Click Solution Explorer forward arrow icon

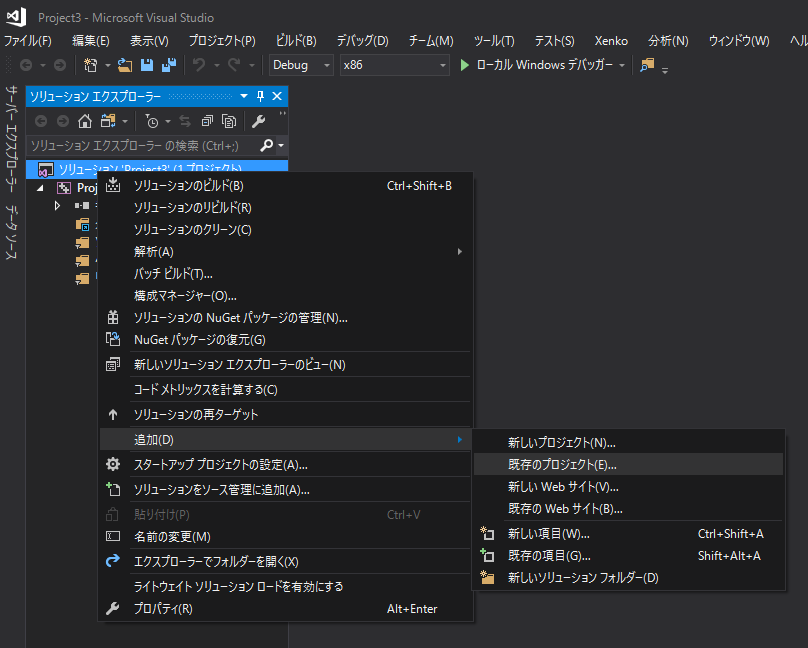63,121
